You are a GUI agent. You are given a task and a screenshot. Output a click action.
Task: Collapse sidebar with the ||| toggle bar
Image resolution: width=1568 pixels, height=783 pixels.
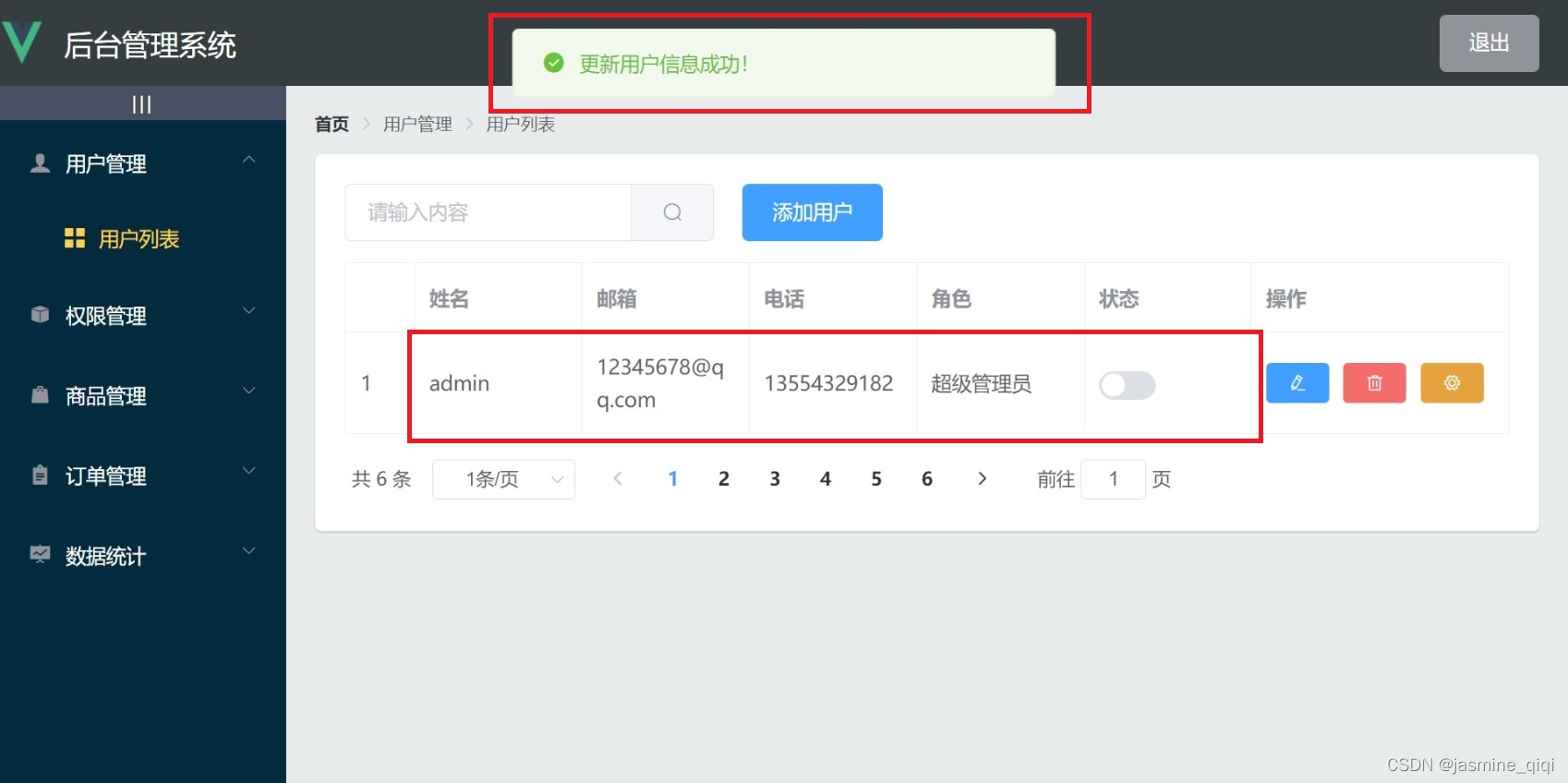coord(142,103)
